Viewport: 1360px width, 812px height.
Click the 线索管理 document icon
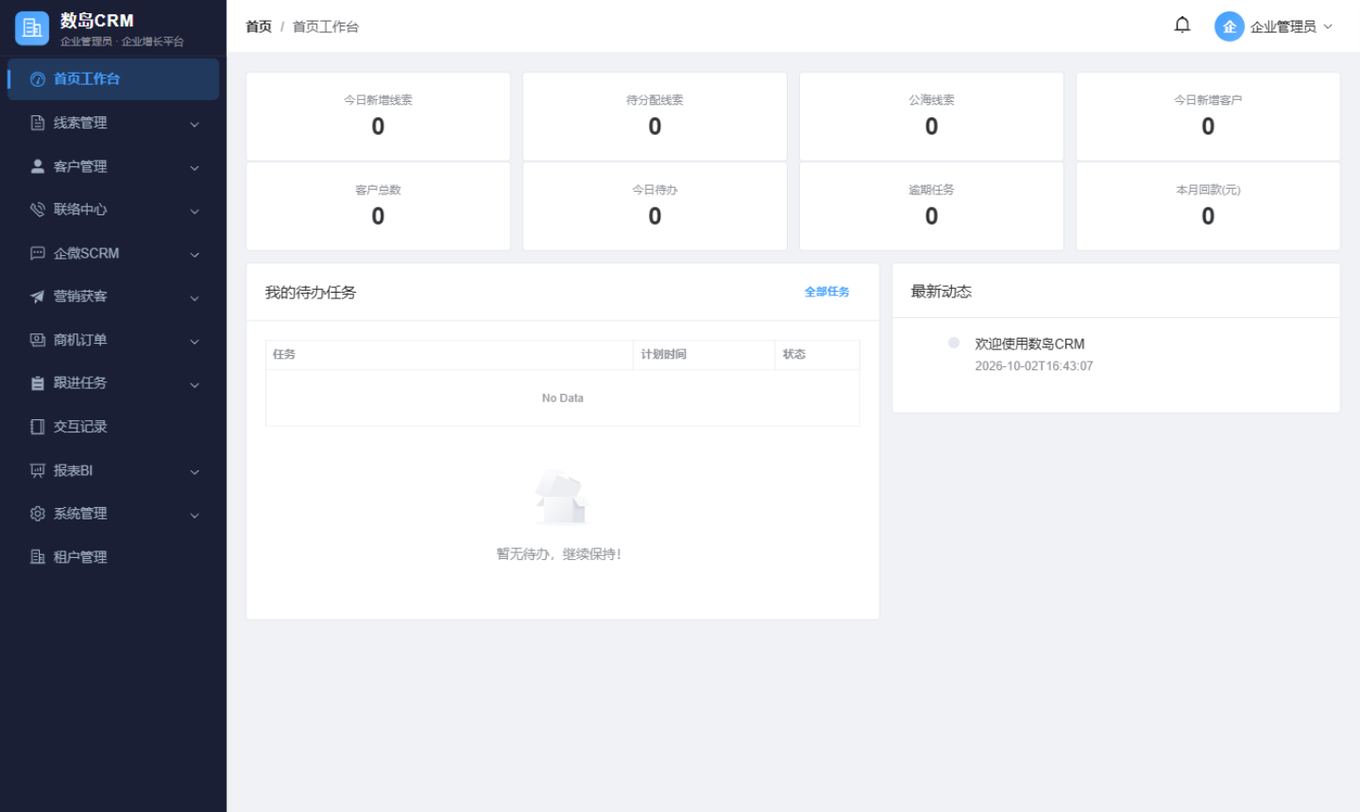38,123
